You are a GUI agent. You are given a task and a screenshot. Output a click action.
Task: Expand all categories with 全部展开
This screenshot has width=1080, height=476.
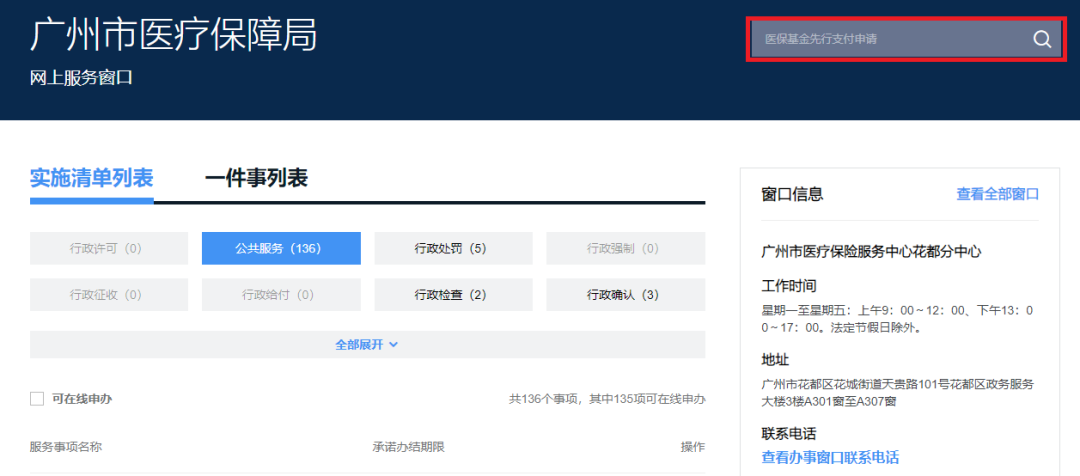click(x=366, y=344)
